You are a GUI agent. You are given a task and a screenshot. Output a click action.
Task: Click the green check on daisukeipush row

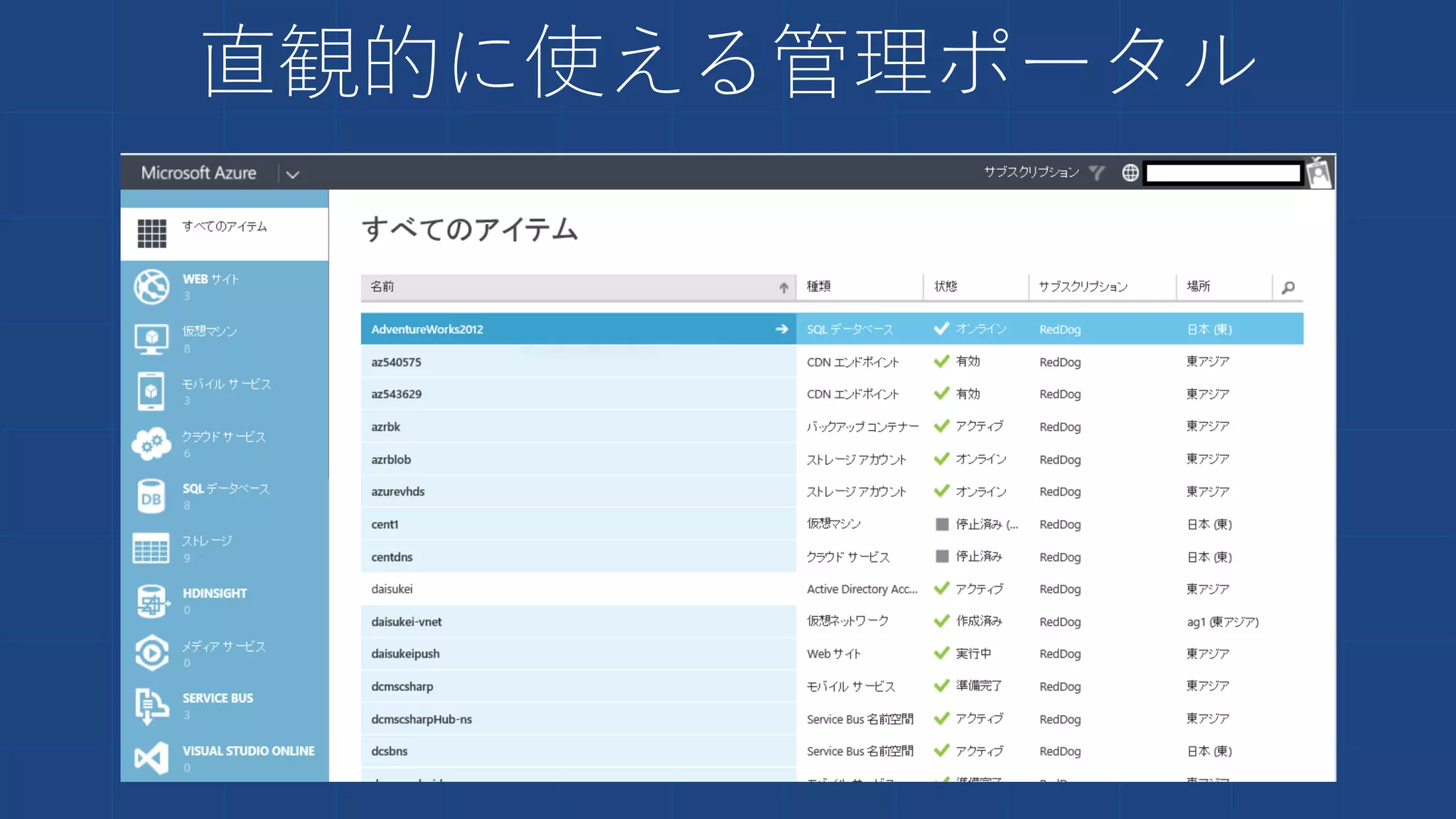(x=942, y=653)
